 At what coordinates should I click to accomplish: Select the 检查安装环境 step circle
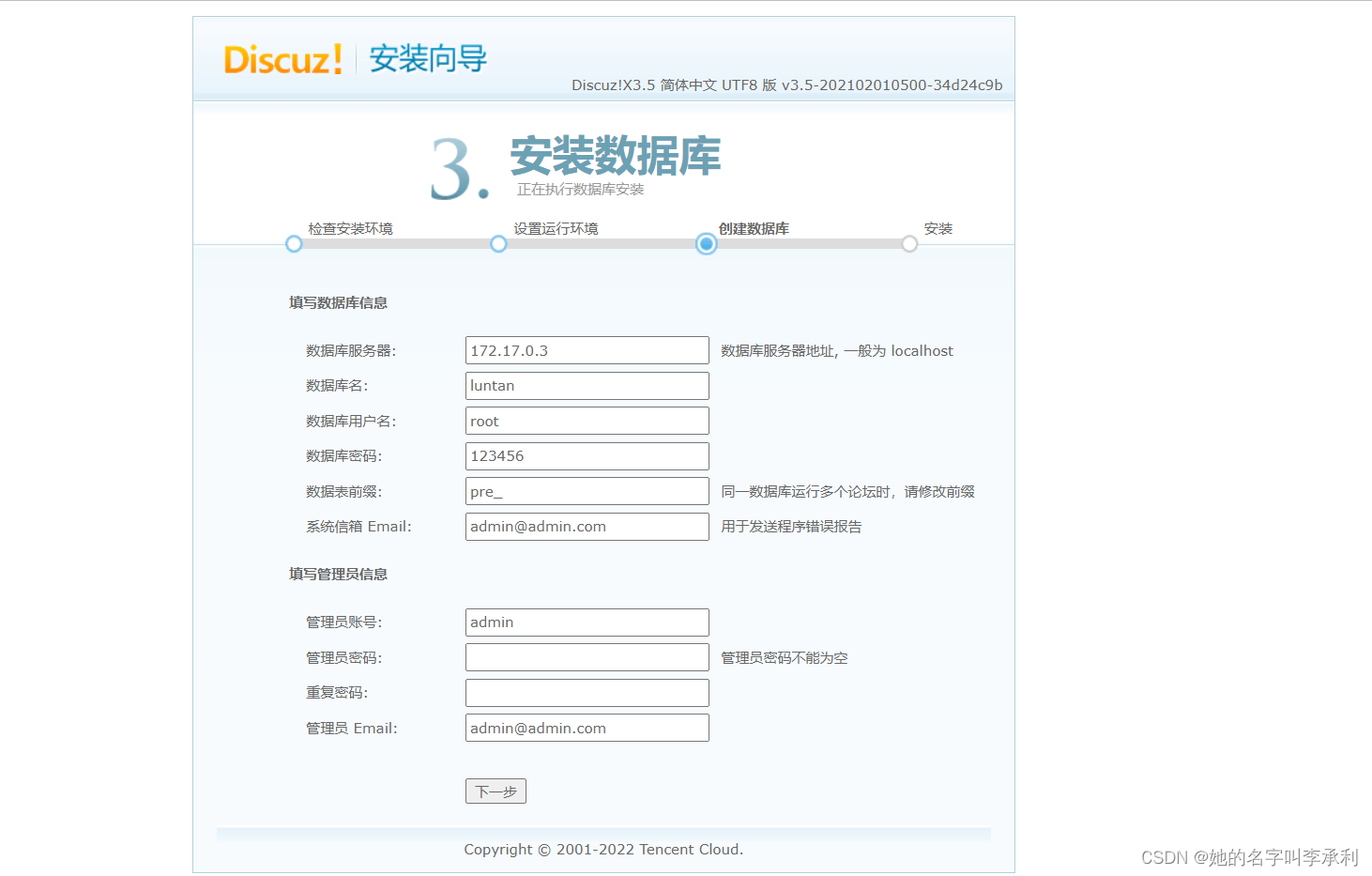(x=293, y=243)
